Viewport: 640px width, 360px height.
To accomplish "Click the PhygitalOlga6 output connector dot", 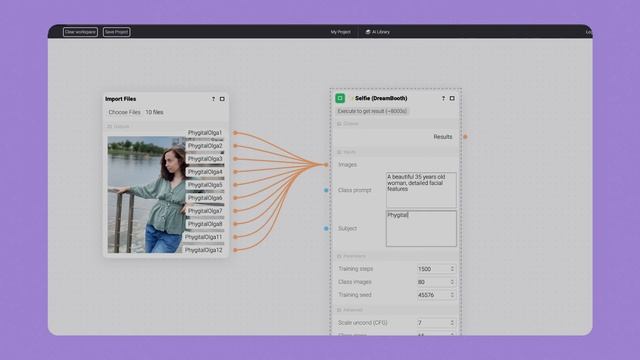I will pos(235,198).
